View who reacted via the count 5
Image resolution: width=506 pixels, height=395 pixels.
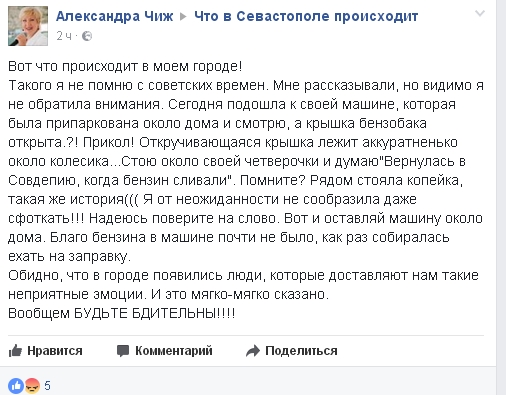pos(47,386)
